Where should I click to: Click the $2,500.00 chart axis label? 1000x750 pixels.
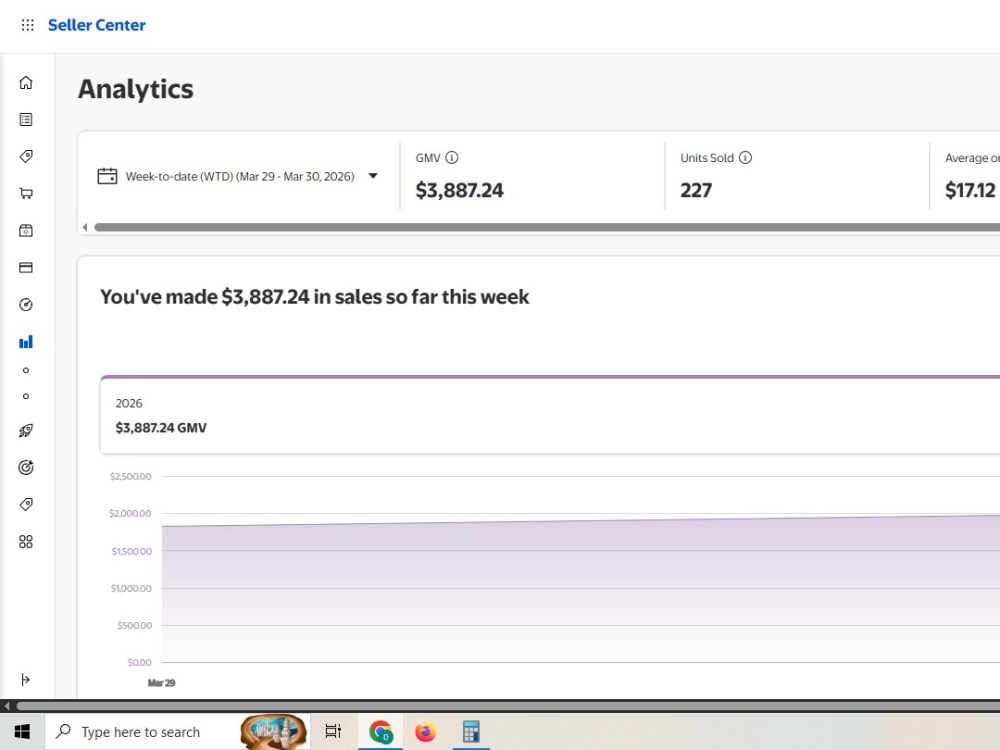pos(130,476)
